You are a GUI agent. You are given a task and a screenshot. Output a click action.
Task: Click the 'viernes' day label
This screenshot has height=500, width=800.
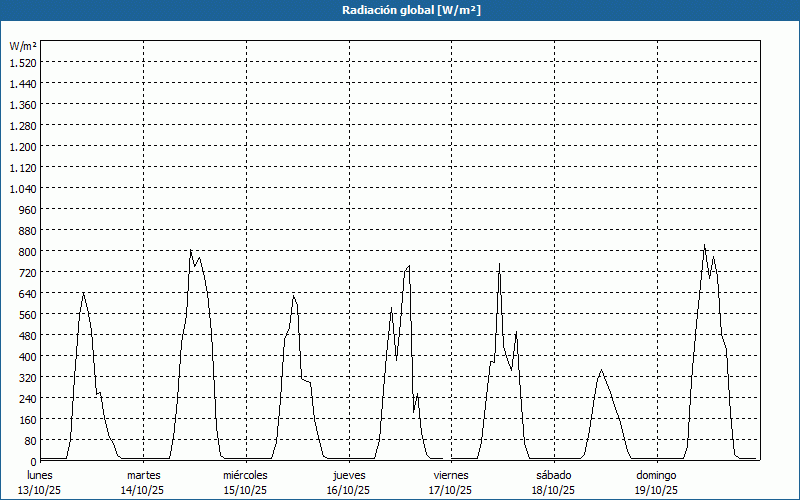click(451, 475)
